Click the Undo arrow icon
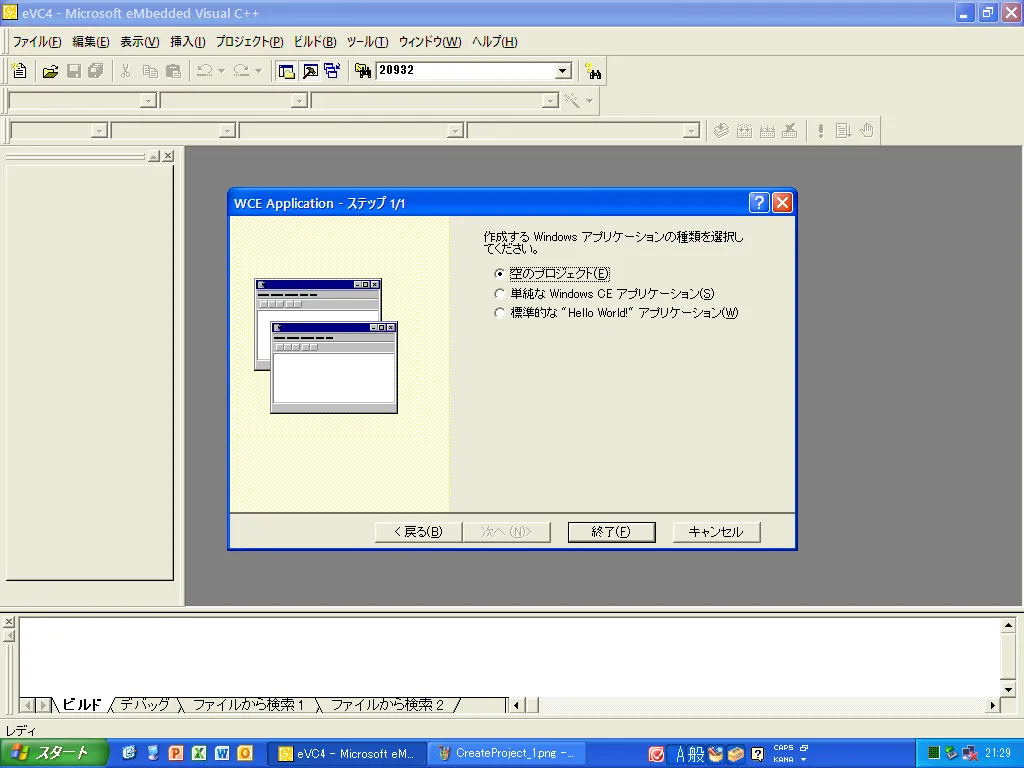This screenshot has width=1024, height=768. click(204, 71)
